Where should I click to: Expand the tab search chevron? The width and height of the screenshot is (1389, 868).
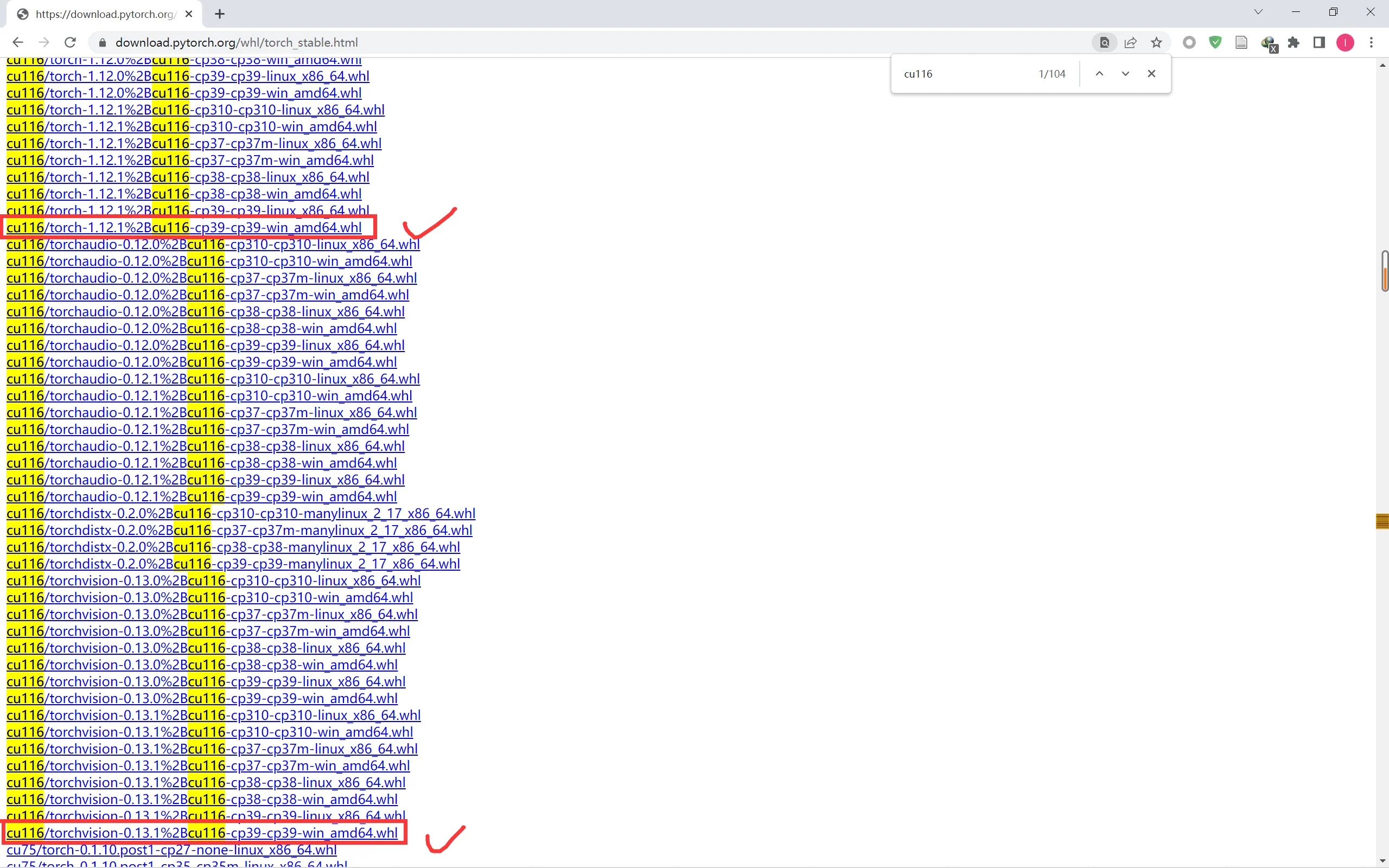(1258, 12)
